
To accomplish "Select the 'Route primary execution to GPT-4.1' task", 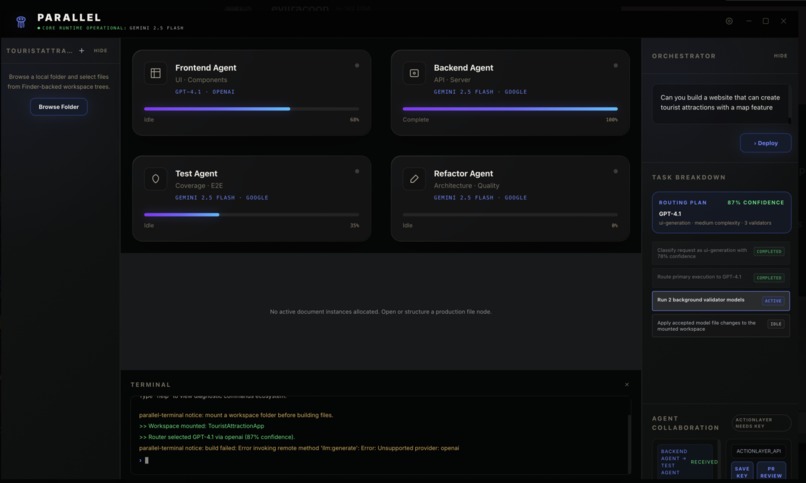I will (x=721, y=277).
